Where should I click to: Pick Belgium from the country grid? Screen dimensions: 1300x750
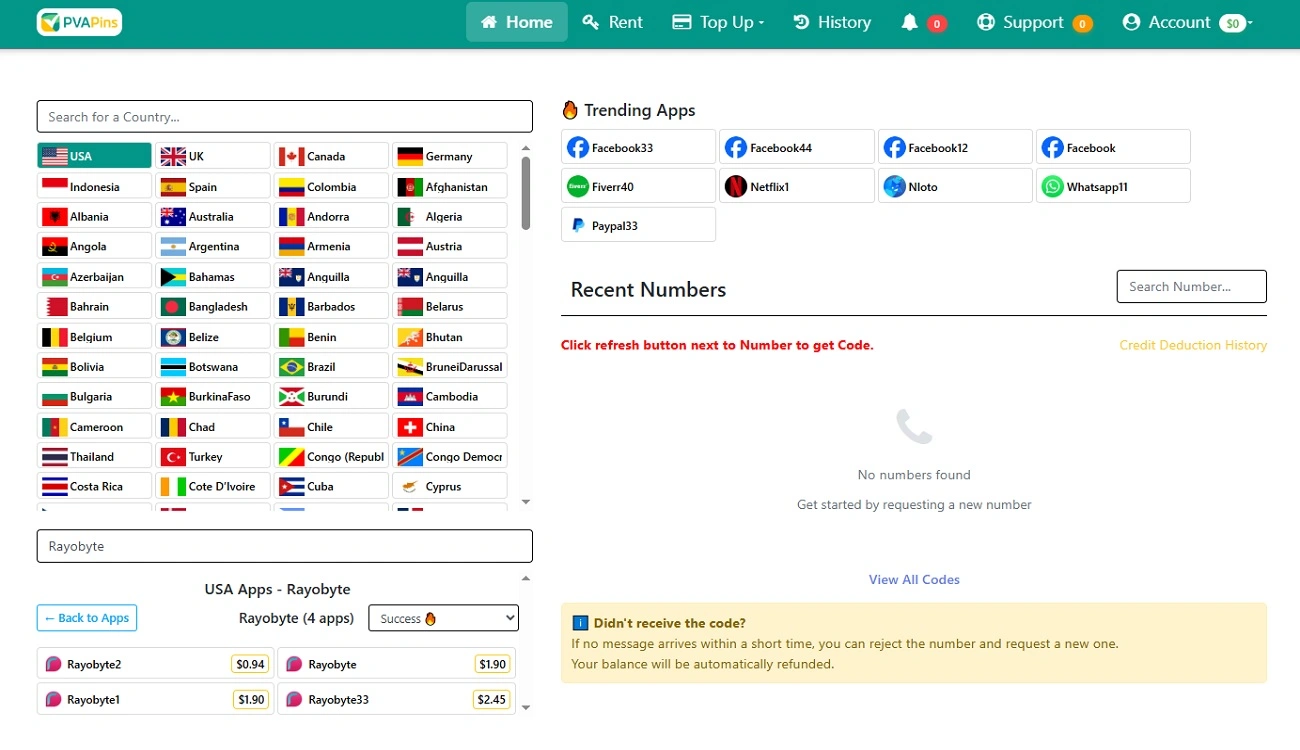pyautogui.click(x=95, y=337)
